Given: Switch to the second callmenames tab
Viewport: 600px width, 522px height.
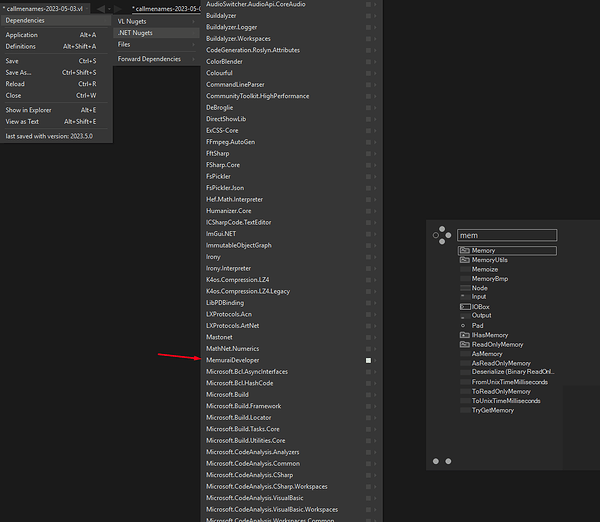Looking at the screenshot, I should 166,8.
